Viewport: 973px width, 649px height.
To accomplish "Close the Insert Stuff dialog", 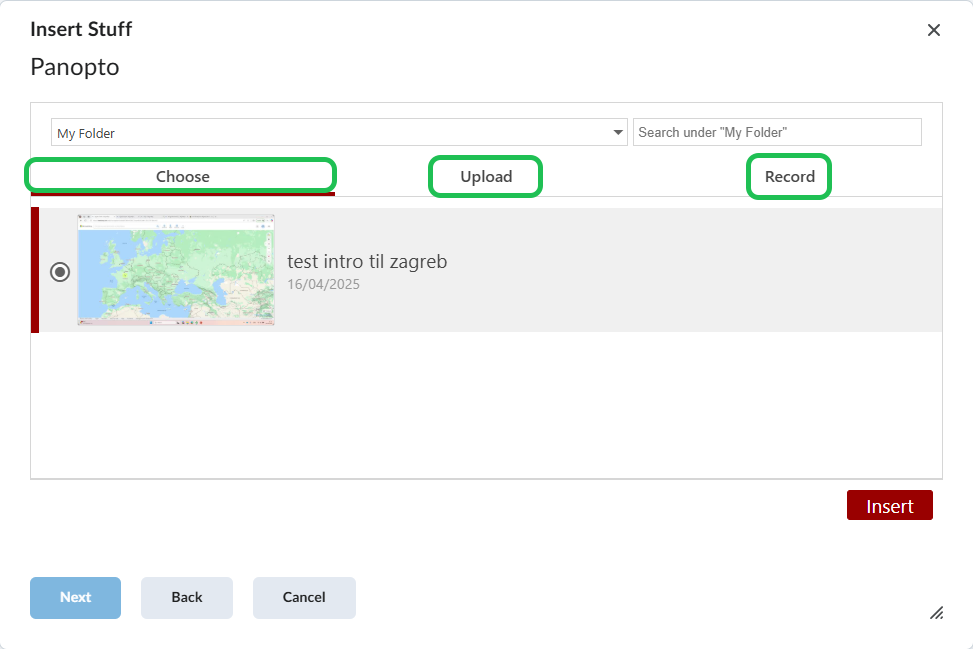I will 934,30.
